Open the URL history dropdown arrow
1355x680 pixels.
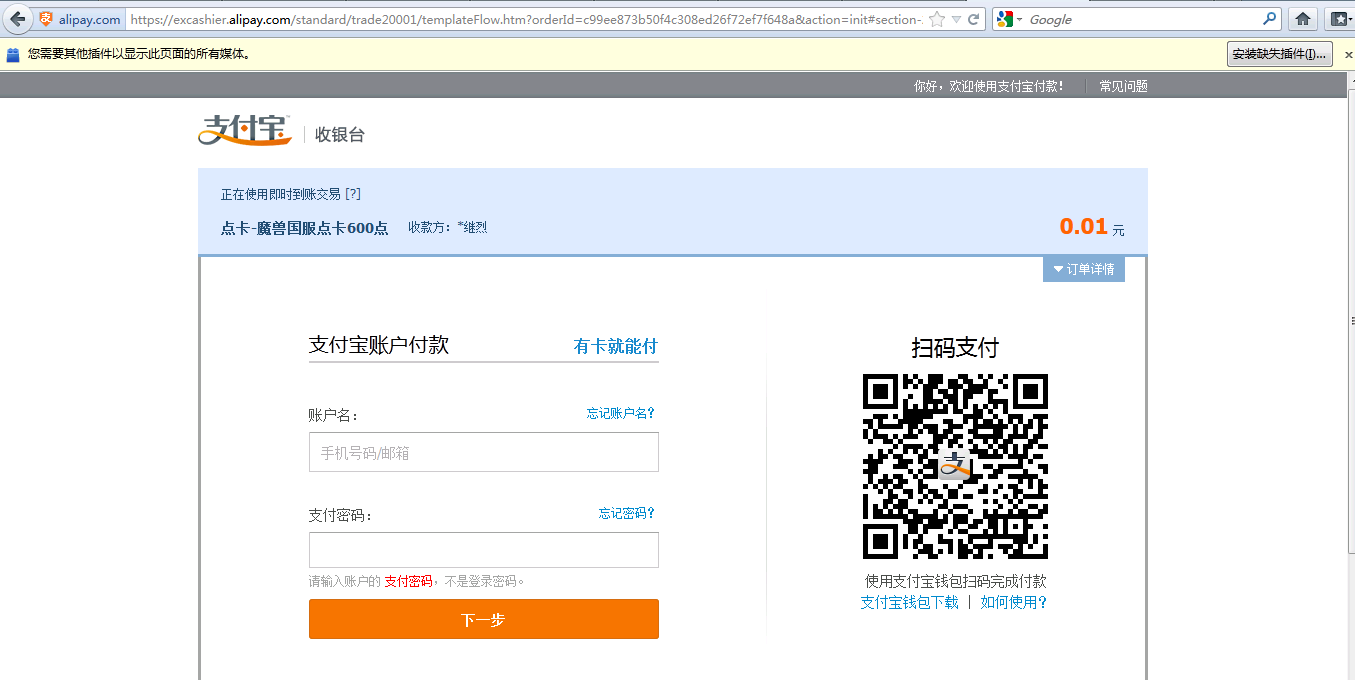[956, 19]
